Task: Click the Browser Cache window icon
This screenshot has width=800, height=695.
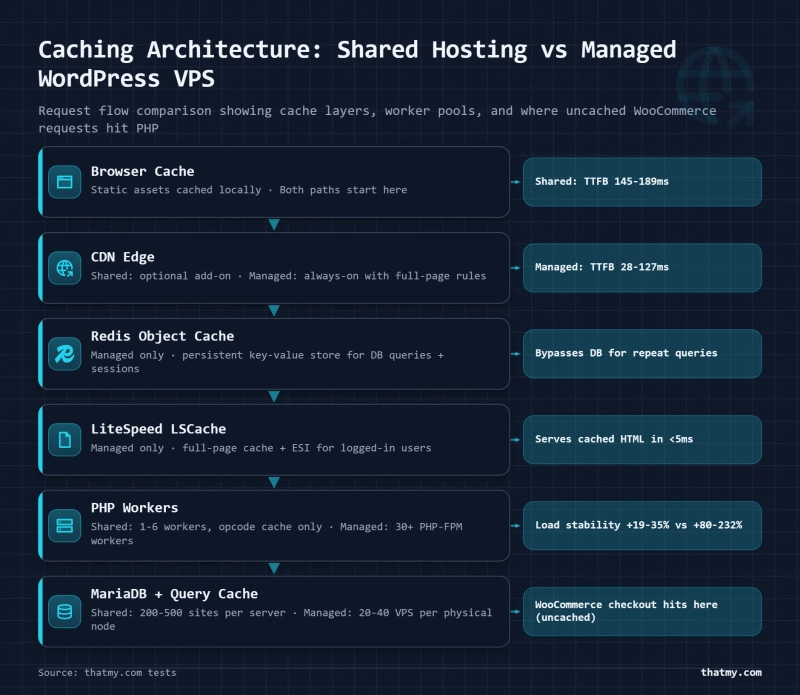Action: [x=65, y=182]
